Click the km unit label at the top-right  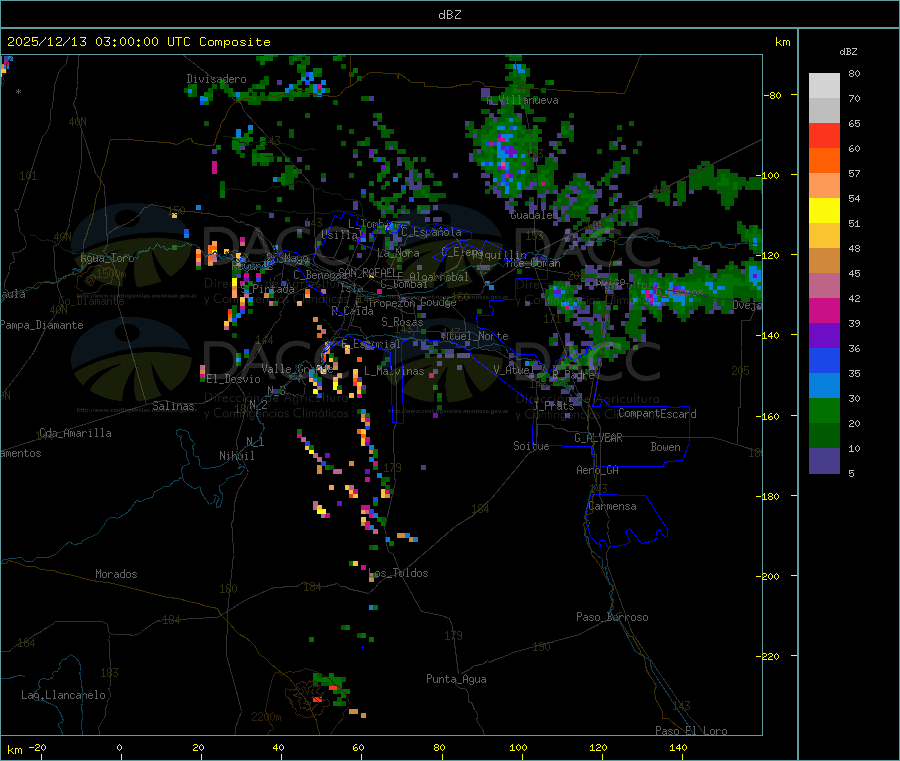click(782, 42)
